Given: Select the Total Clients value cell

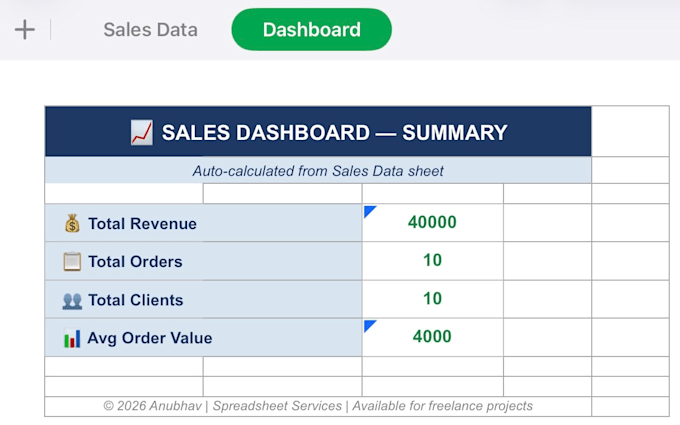Looking at the screenshot, I should pos(432,299).
